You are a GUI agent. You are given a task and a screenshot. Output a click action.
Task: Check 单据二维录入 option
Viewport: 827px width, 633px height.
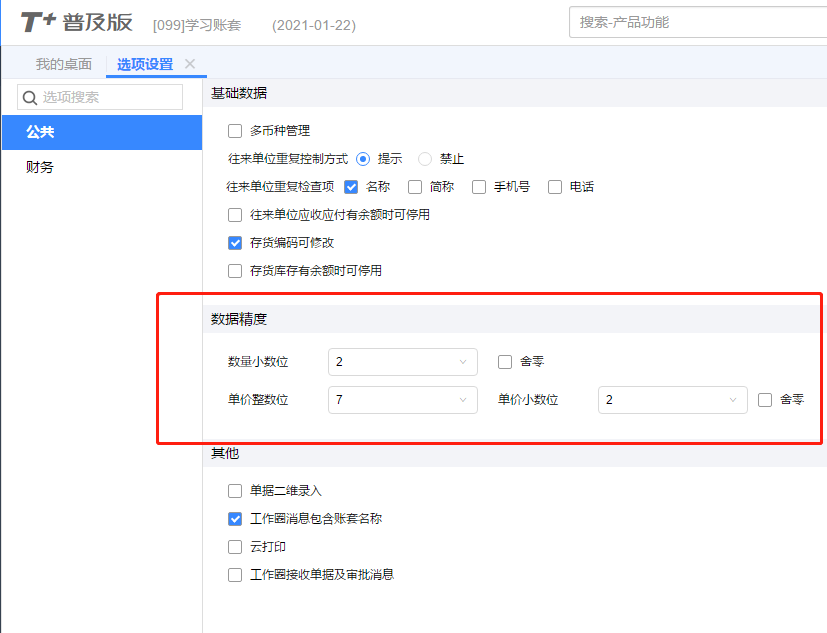click(235, 491)
